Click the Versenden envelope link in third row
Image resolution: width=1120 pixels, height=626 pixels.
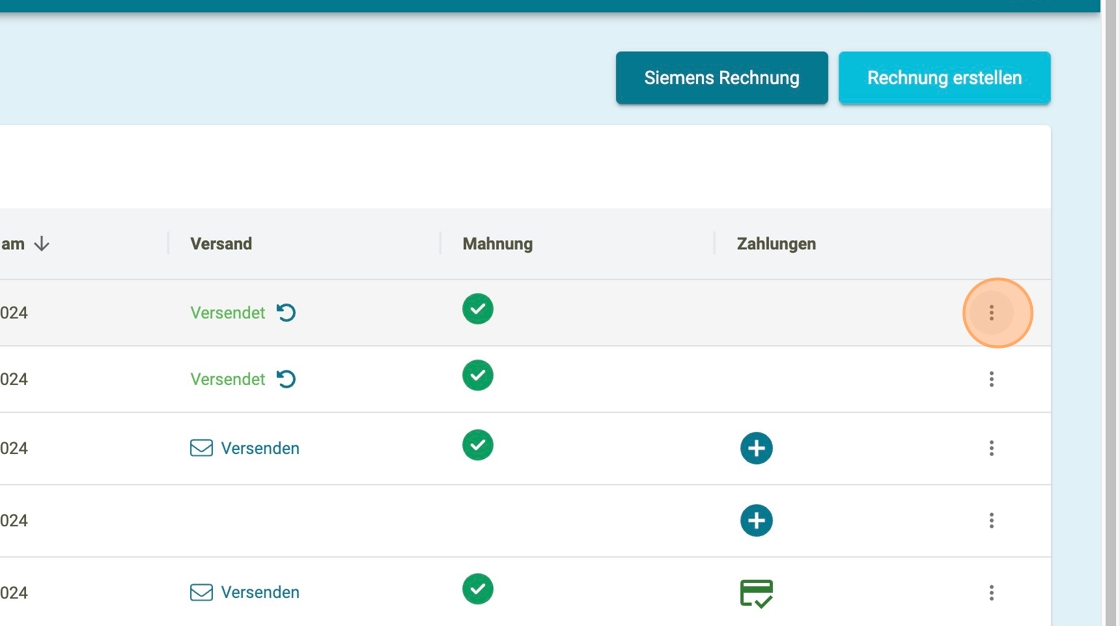pos(245,448)
